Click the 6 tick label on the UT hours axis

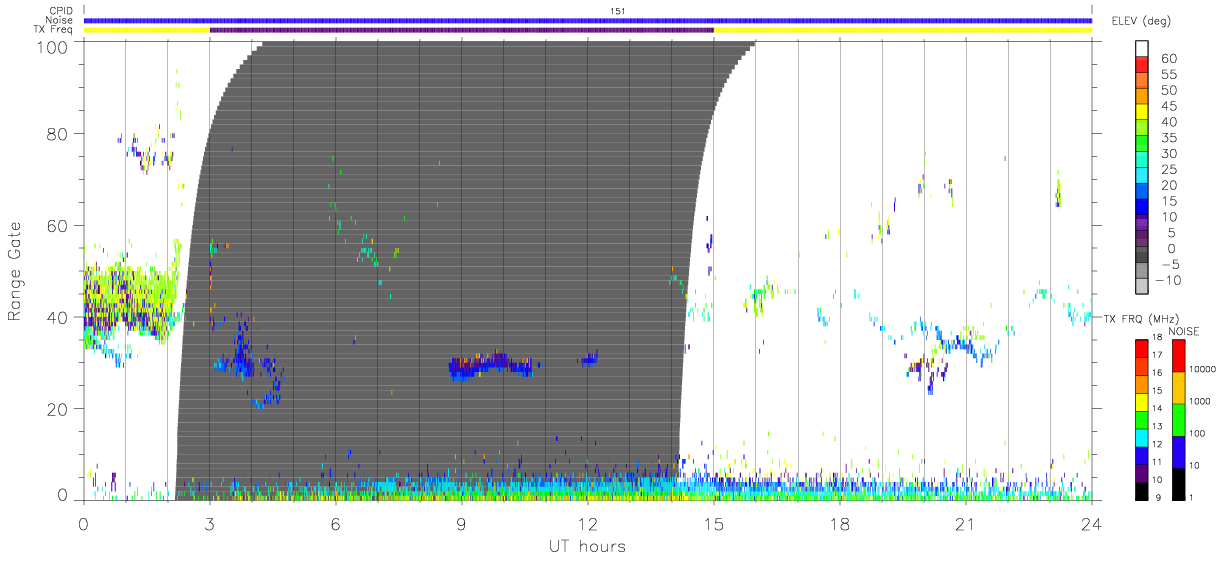pos(336,522)
